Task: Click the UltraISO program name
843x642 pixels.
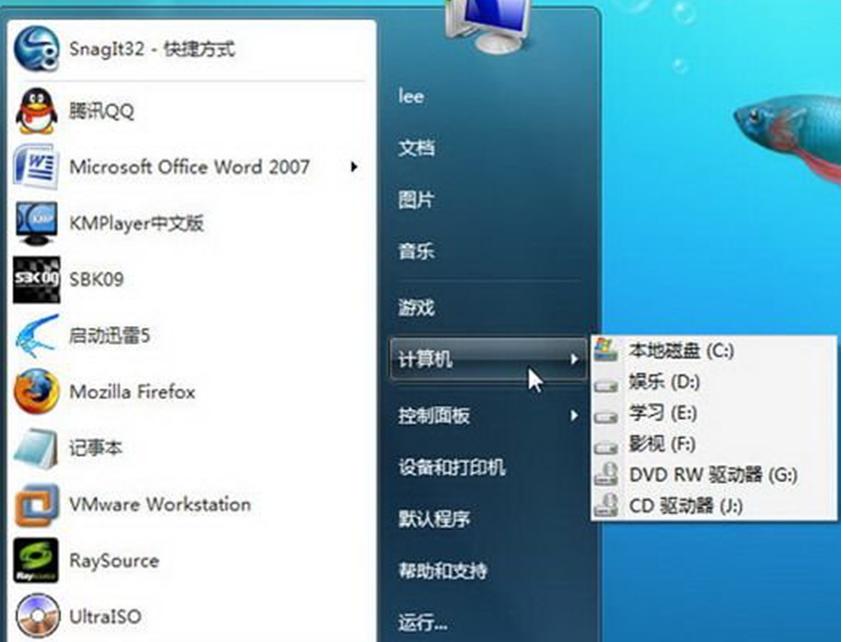Action: pyautogui.click(x=105, y=616)
